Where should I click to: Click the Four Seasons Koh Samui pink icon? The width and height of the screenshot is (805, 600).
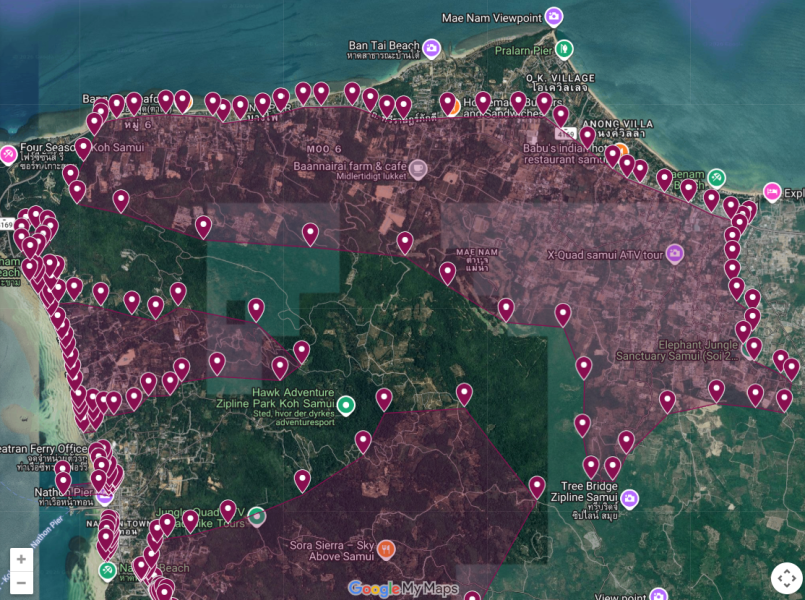pyautogui.click(x=8, y=154)
